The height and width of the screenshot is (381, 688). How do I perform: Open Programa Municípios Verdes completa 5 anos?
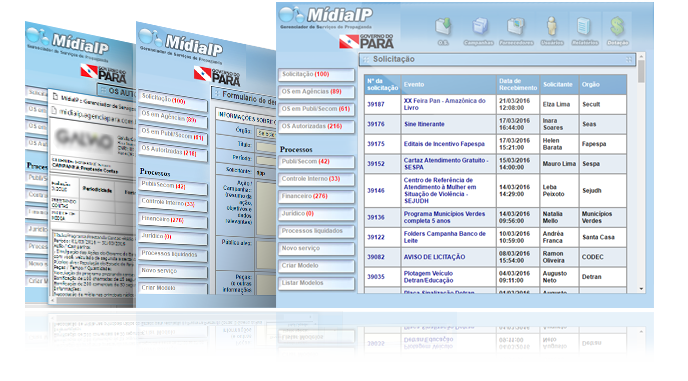(x=444, y=217)
